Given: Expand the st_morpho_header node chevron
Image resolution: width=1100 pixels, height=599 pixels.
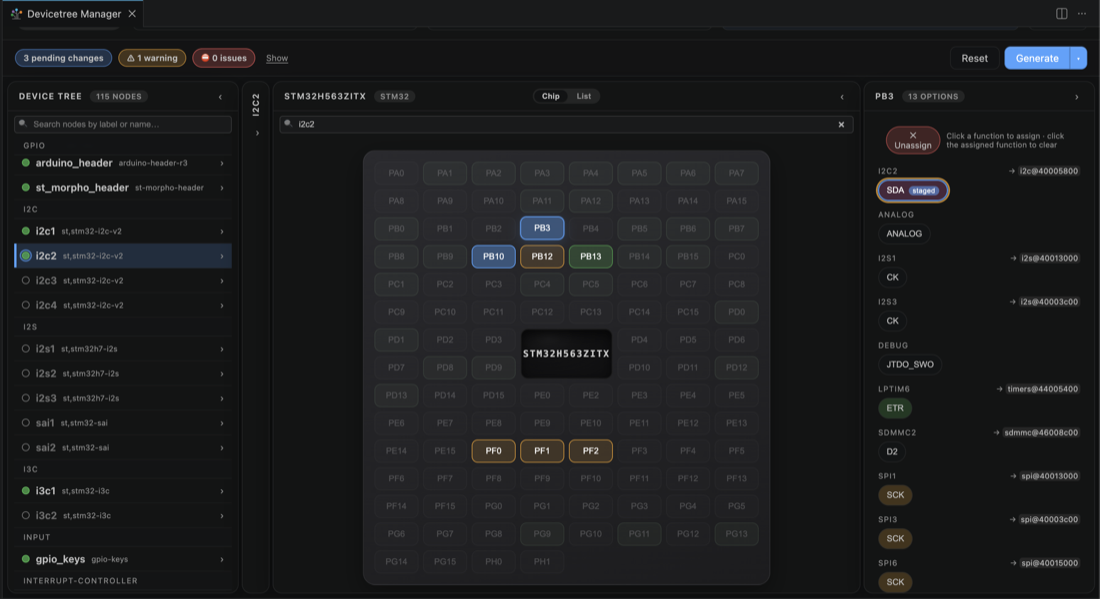Looking at the screenshot, I should pos(222,188).
